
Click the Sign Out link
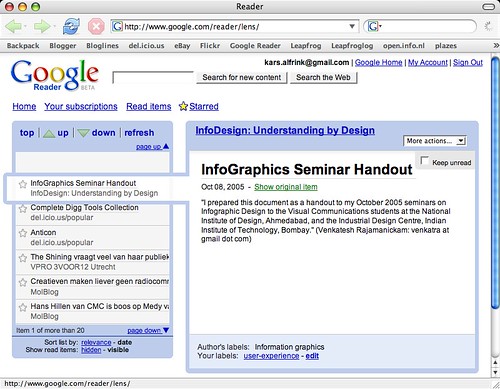pos(468,62)
